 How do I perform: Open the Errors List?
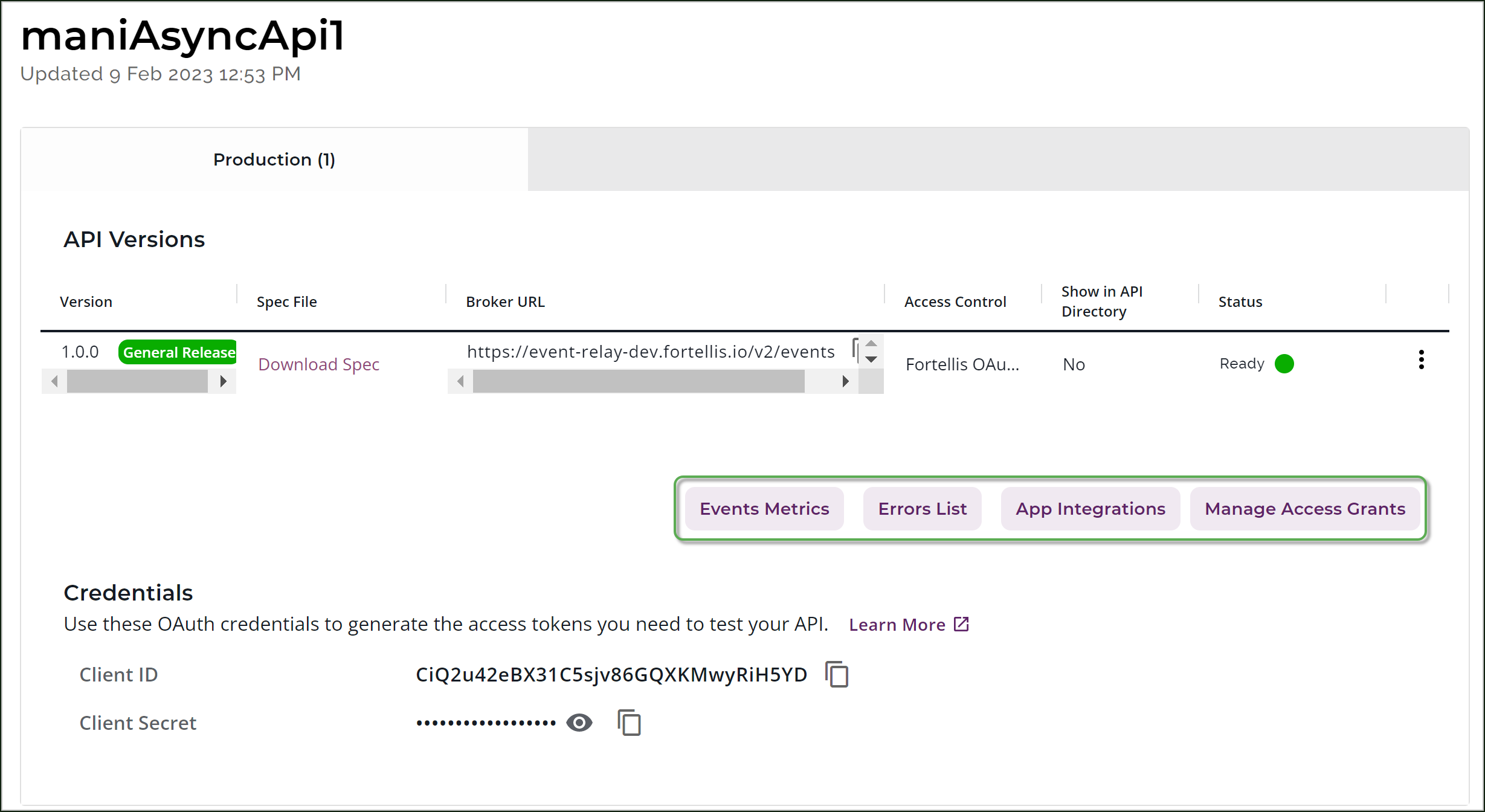922,509
